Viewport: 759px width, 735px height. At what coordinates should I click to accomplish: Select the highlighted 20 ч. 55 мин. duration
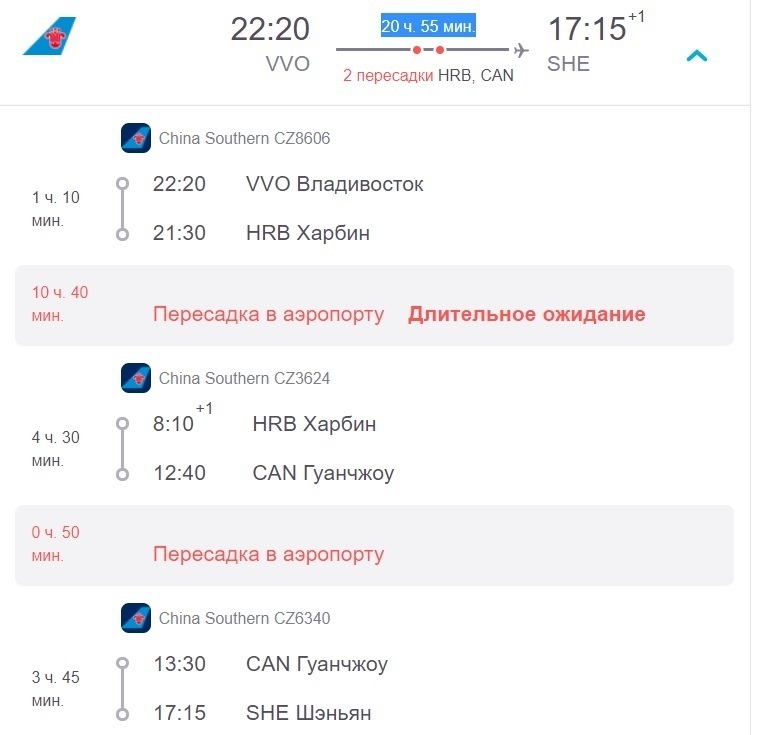[x=428, y=26]
